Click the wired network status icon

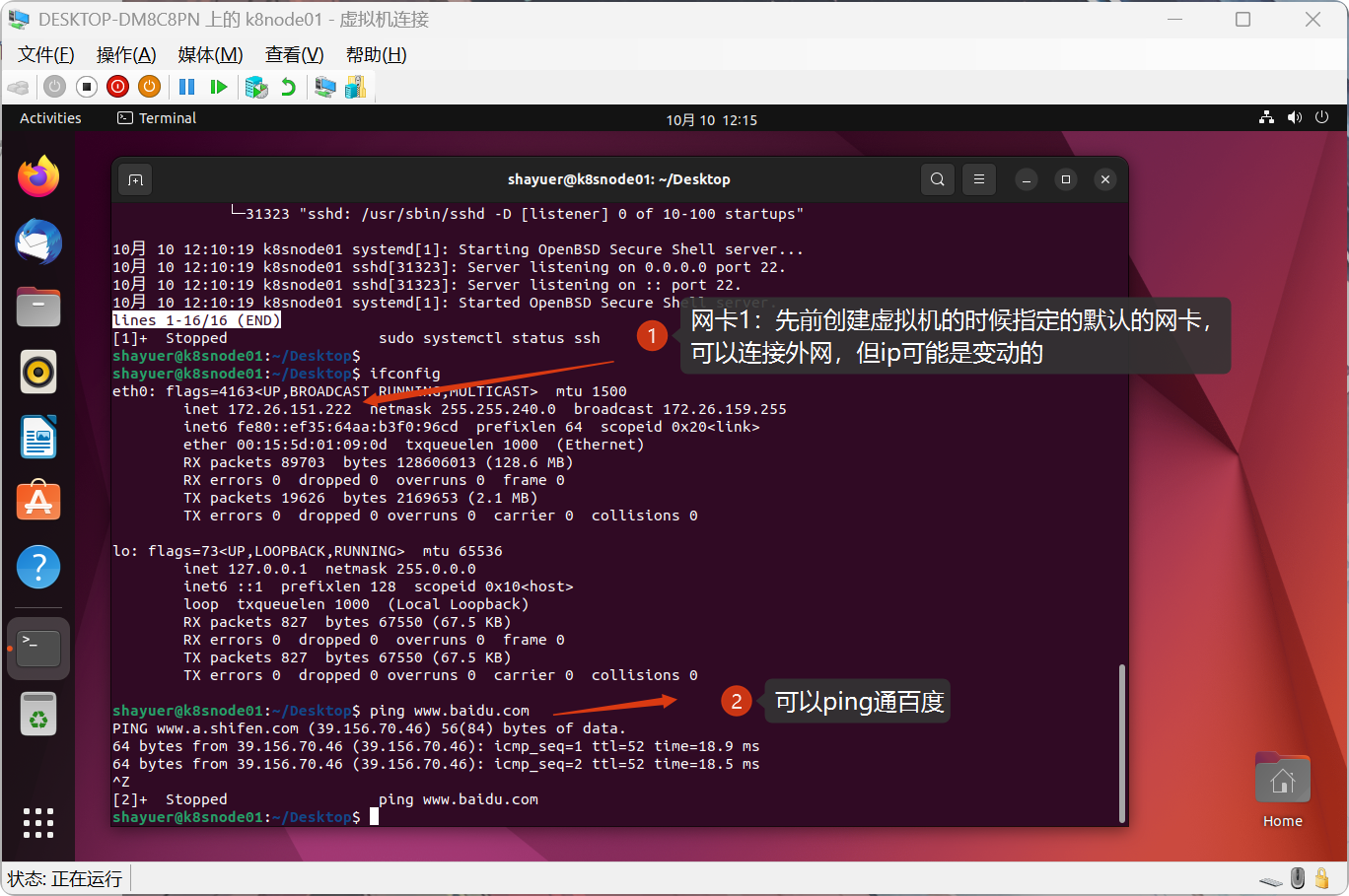point(1267,117)
